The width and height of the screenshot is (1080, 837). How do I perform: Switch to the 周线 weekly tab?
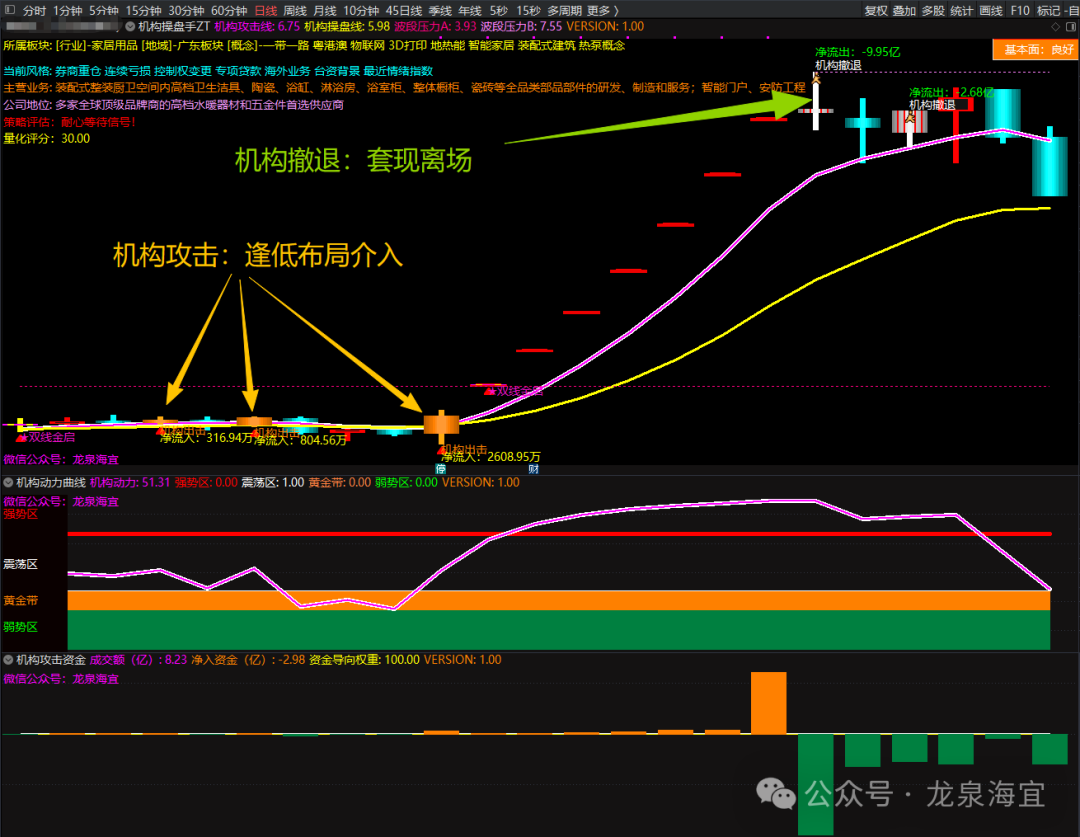pyautogui.click(x=295, y=10)
